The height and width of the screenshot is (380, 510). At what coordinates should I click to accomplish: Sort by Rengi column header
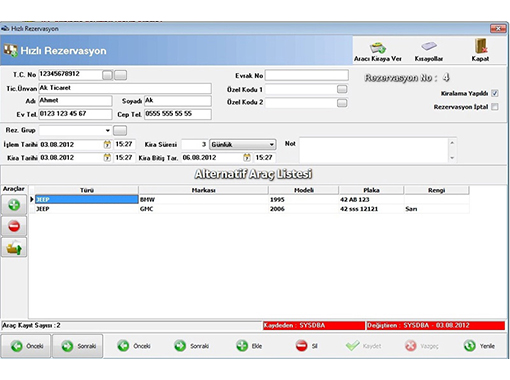[437, 190]
